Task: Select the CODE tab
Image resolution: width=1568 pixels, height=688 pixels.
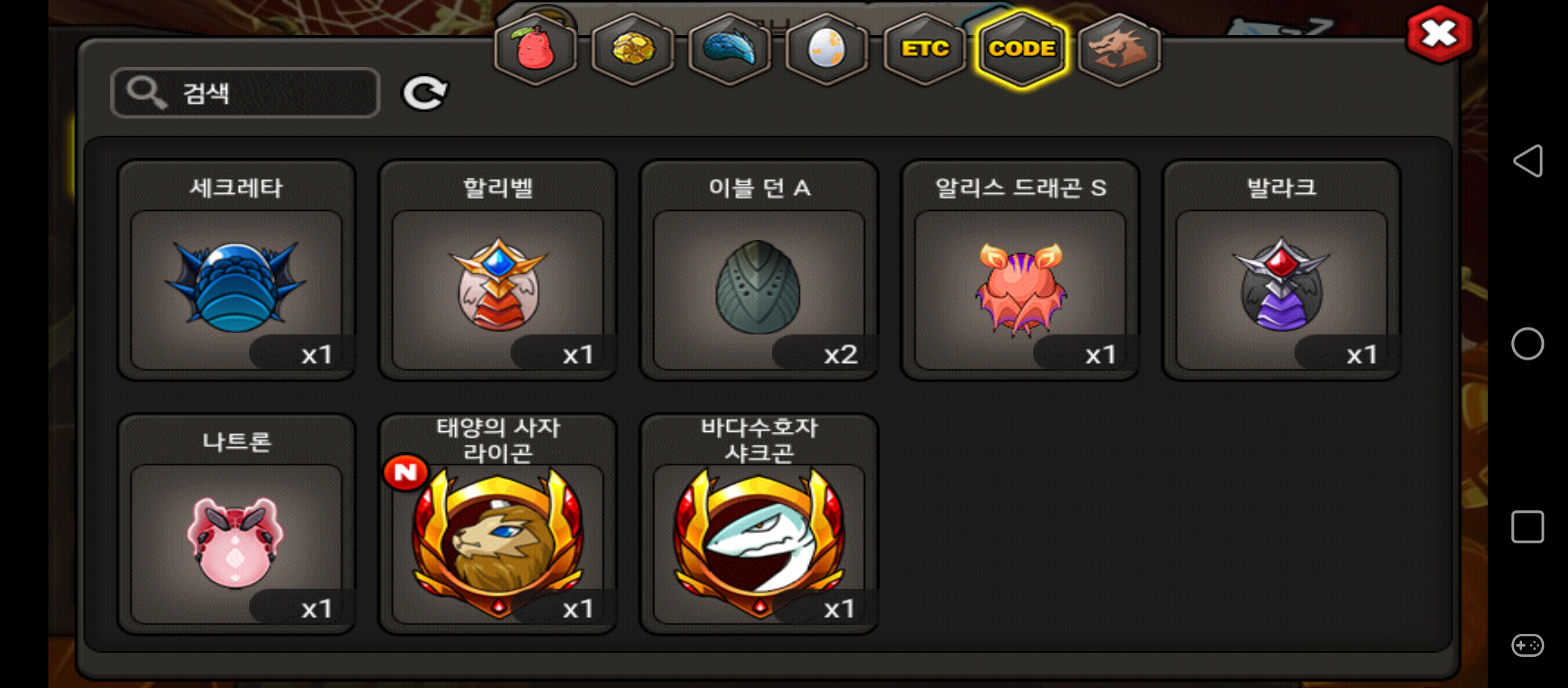Action: [x=1022, y=50]
